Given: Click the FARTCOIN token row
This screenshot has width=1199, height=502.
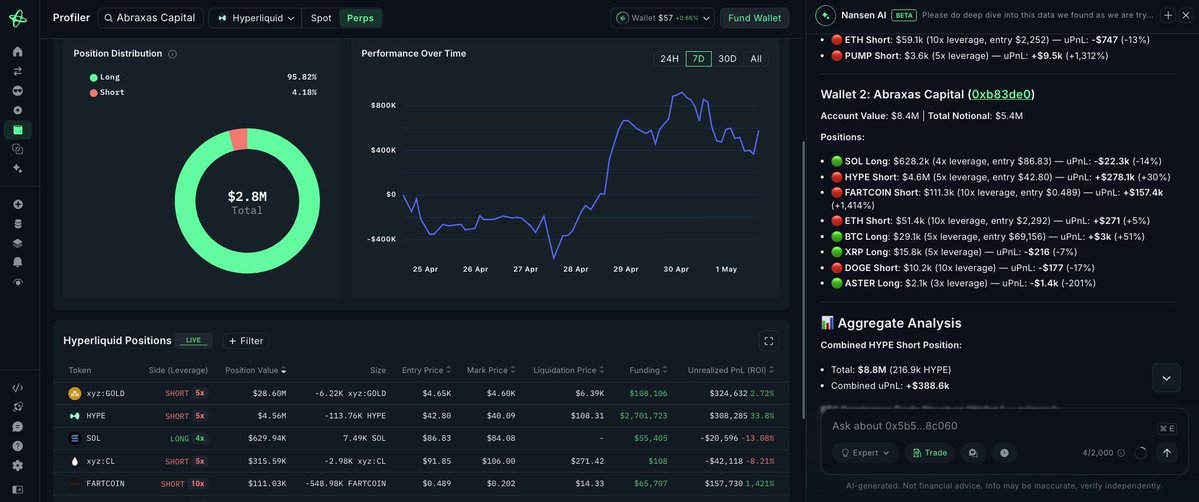Looking at the screenshot, I should (421, 484).
